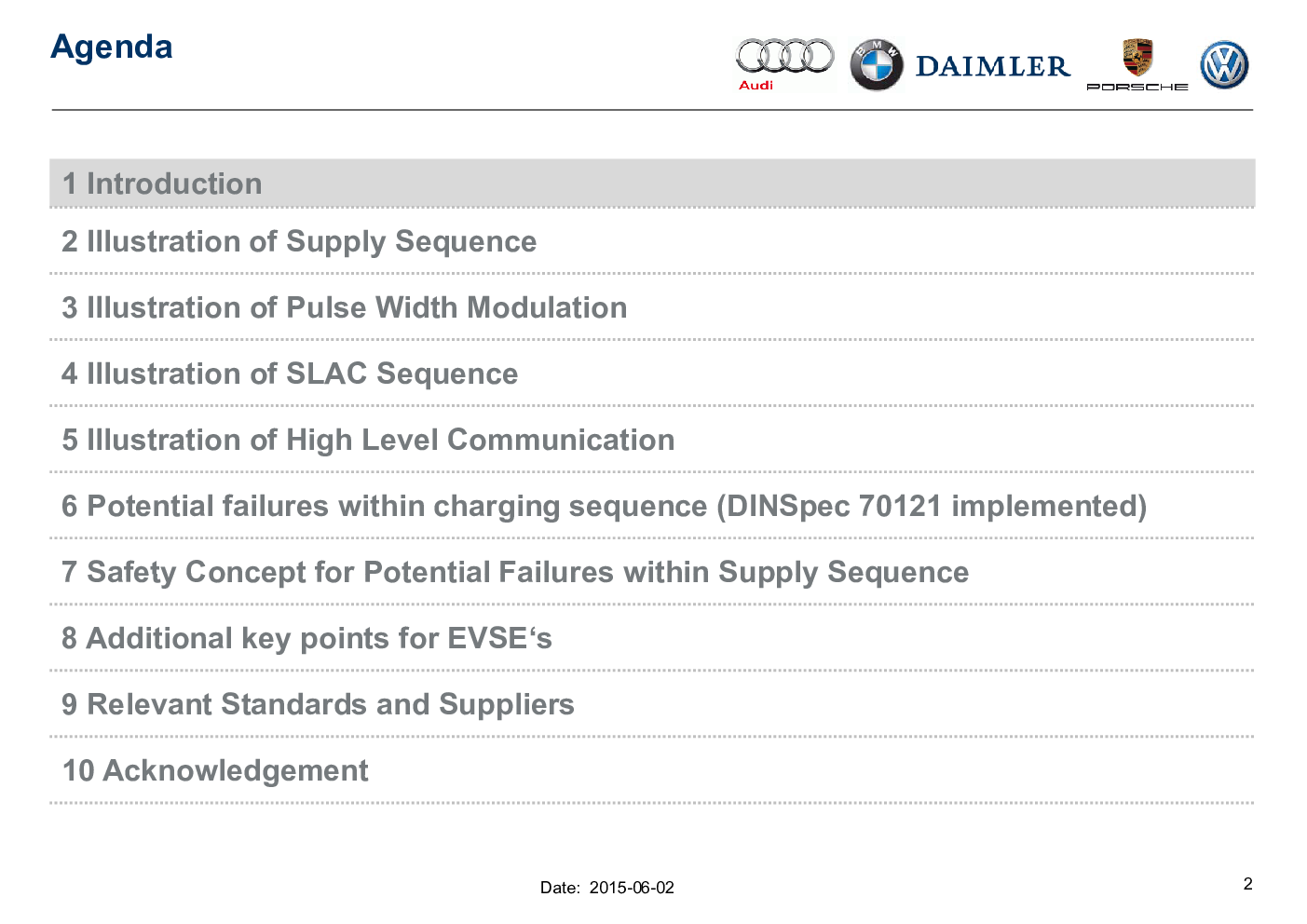
Task: Open '3 Illustration of Pulse Width Modulation'
Action: (x=344, y=307)
